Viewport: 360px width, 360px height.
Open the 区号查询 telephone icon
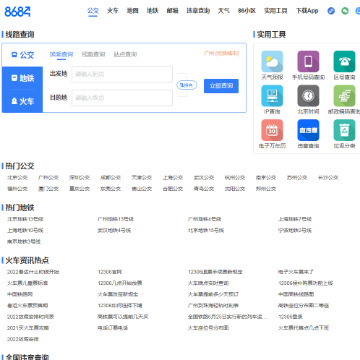344,62
